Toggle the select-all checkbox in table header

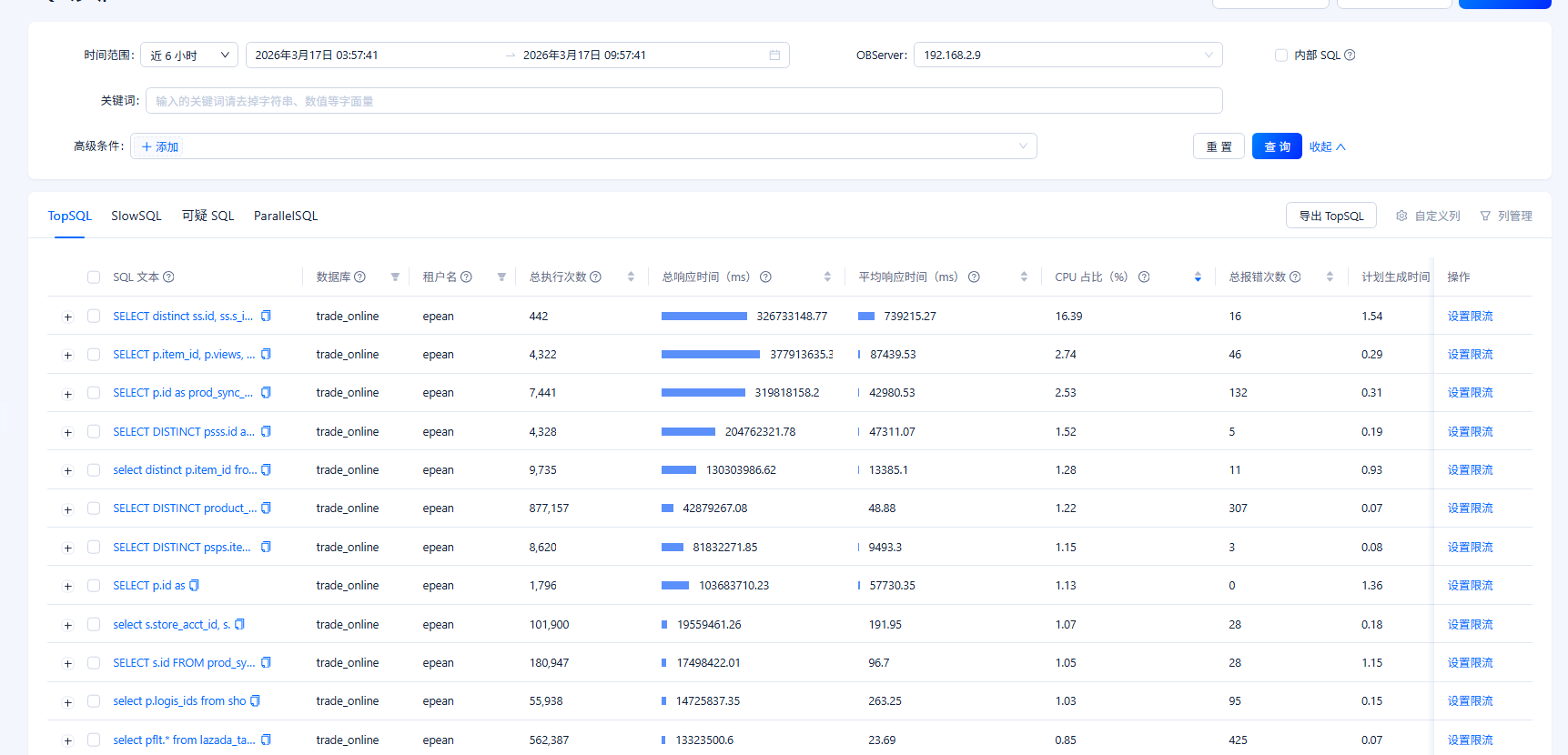pos(94,277)
